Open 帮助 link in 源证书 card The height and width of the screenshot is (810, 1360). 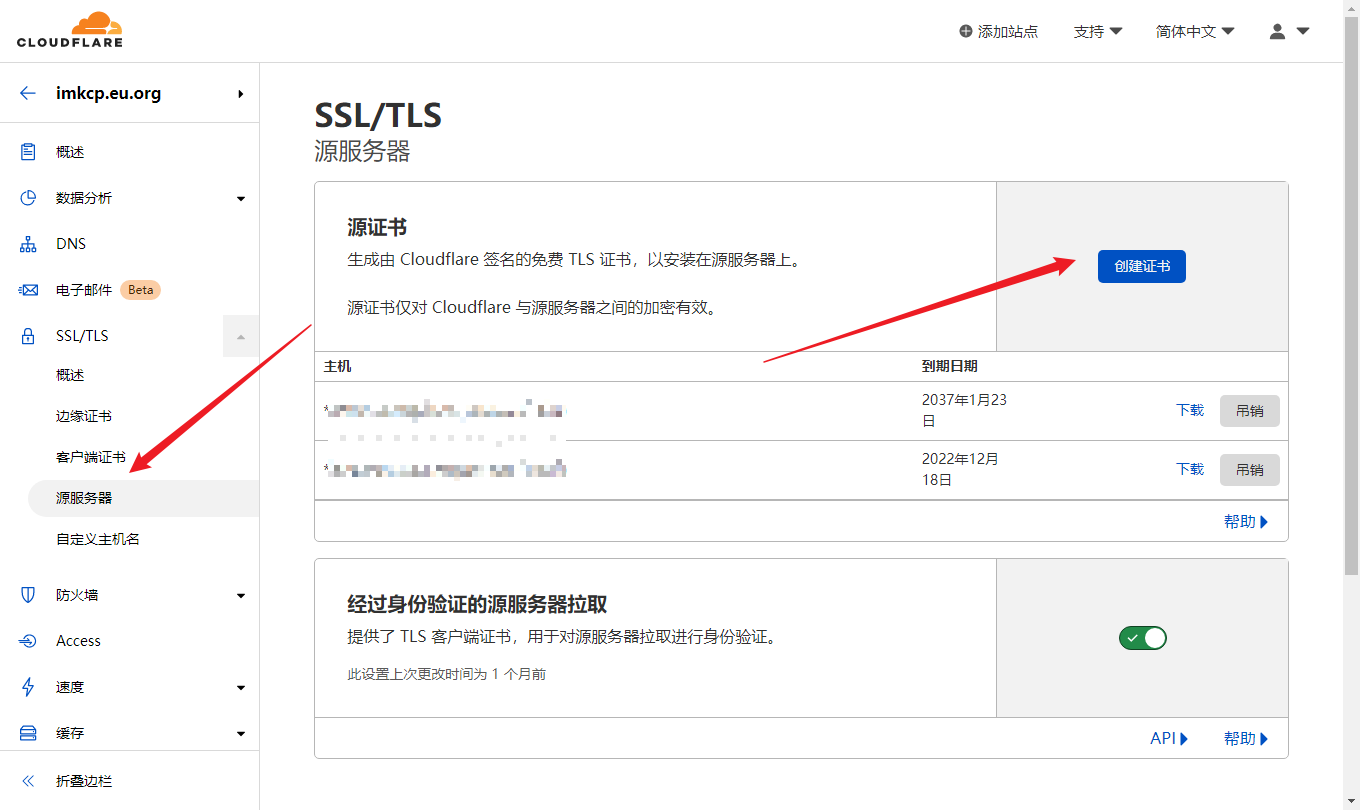click(1246, 521)
